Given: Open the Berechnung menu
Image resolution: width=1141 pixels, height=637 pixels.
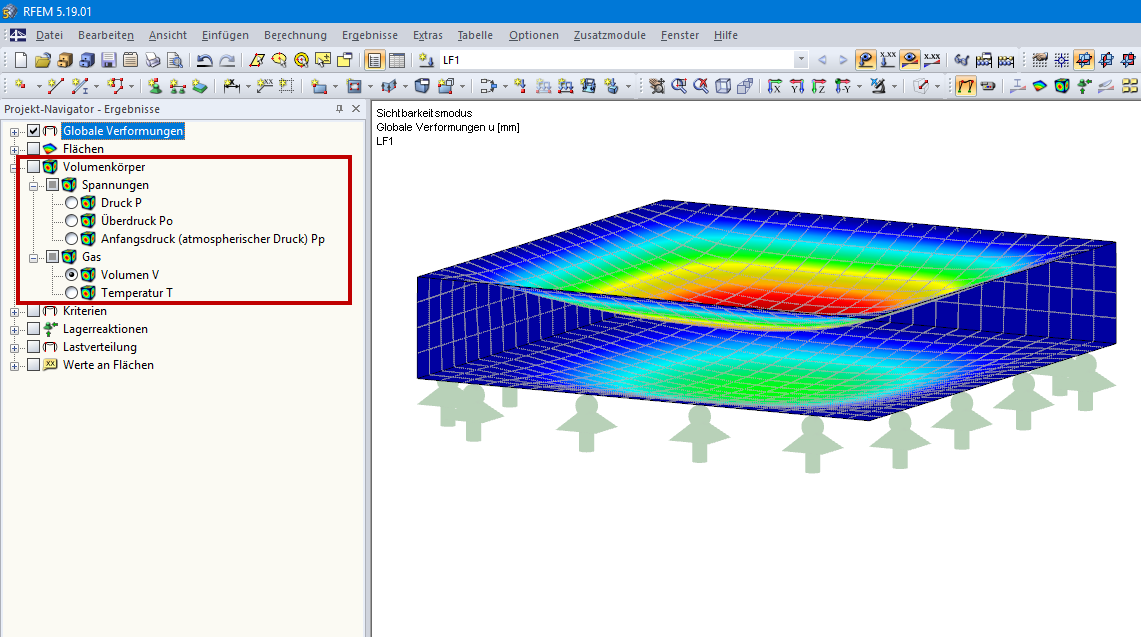Looking at the screenshot, I should coord(295,35).
